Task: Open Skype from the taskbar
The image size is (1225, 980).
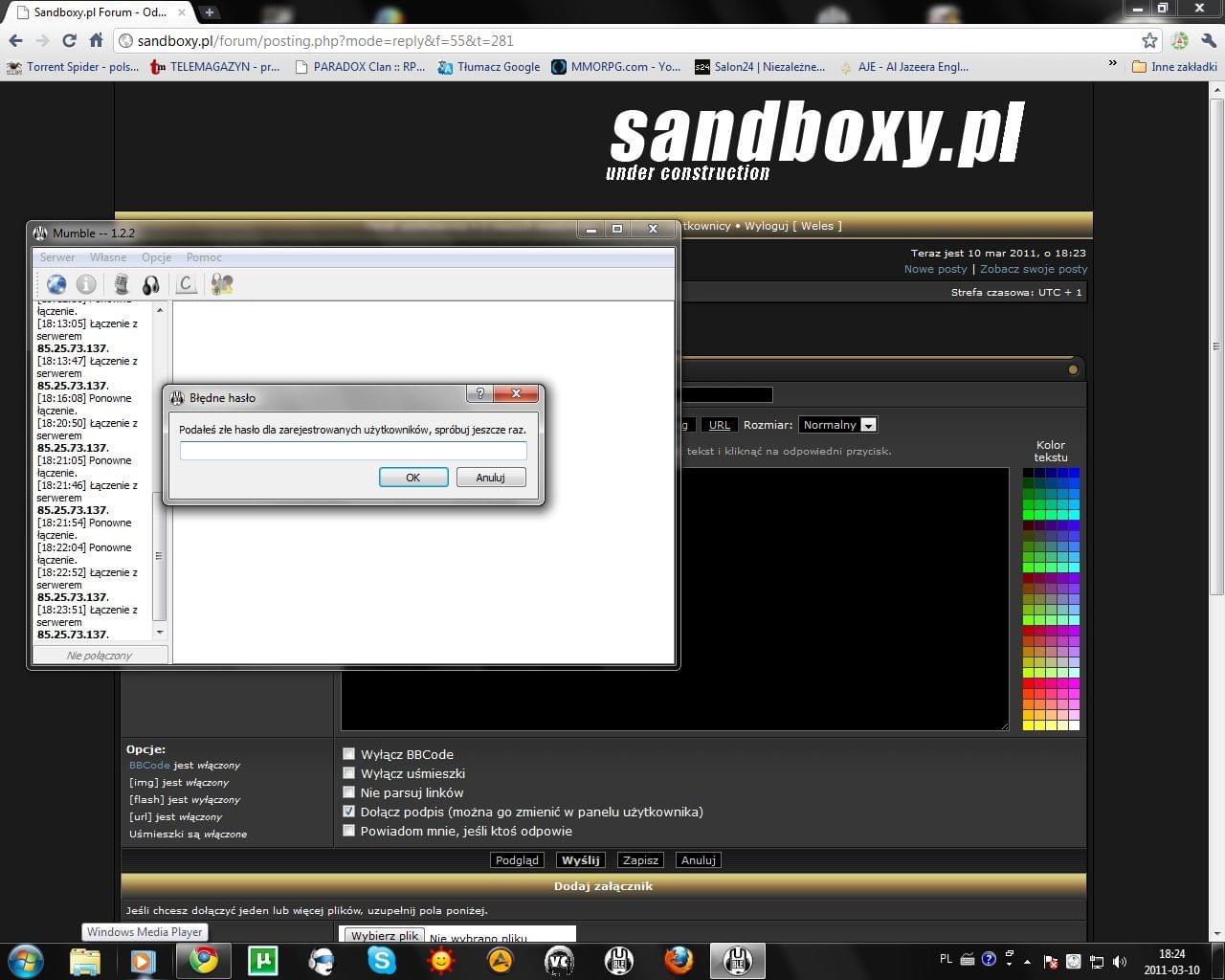Action: coord(381,959)
